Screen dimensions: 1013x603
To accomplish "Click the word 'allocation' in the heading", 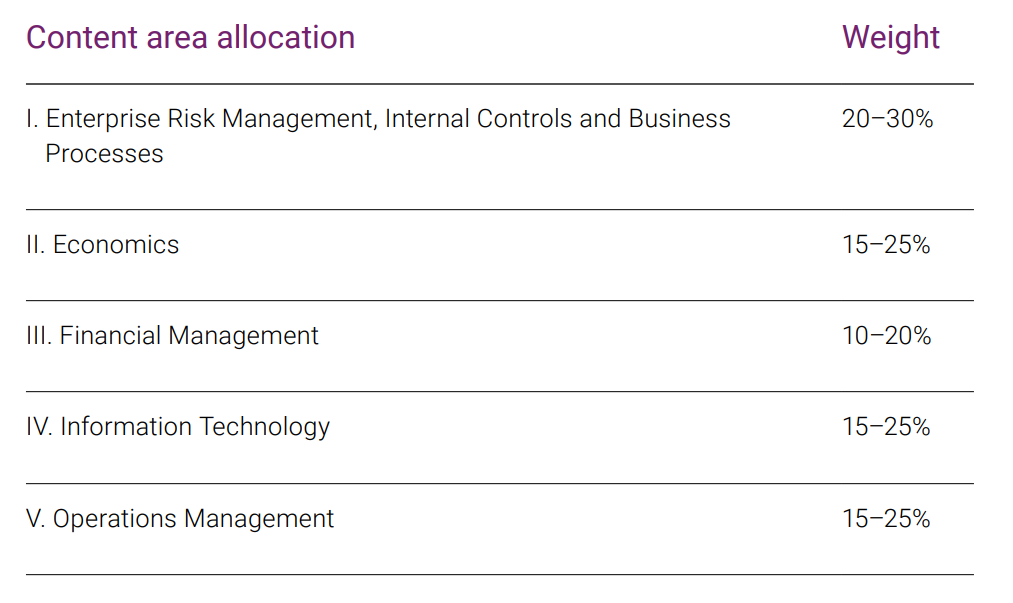I will [286, 37].
